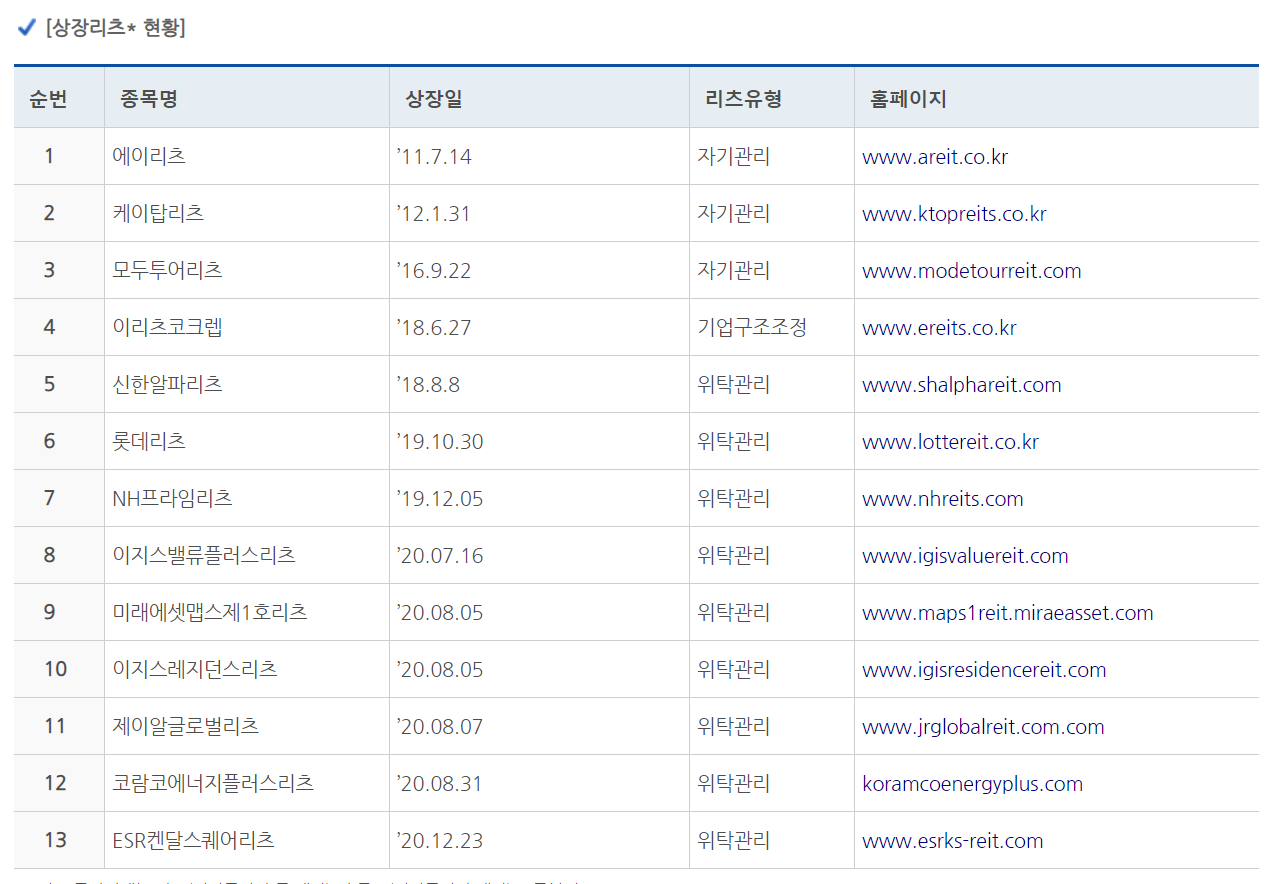
Task: Open www.esrks-reit.com link
Action: click(x=953, y=841)
